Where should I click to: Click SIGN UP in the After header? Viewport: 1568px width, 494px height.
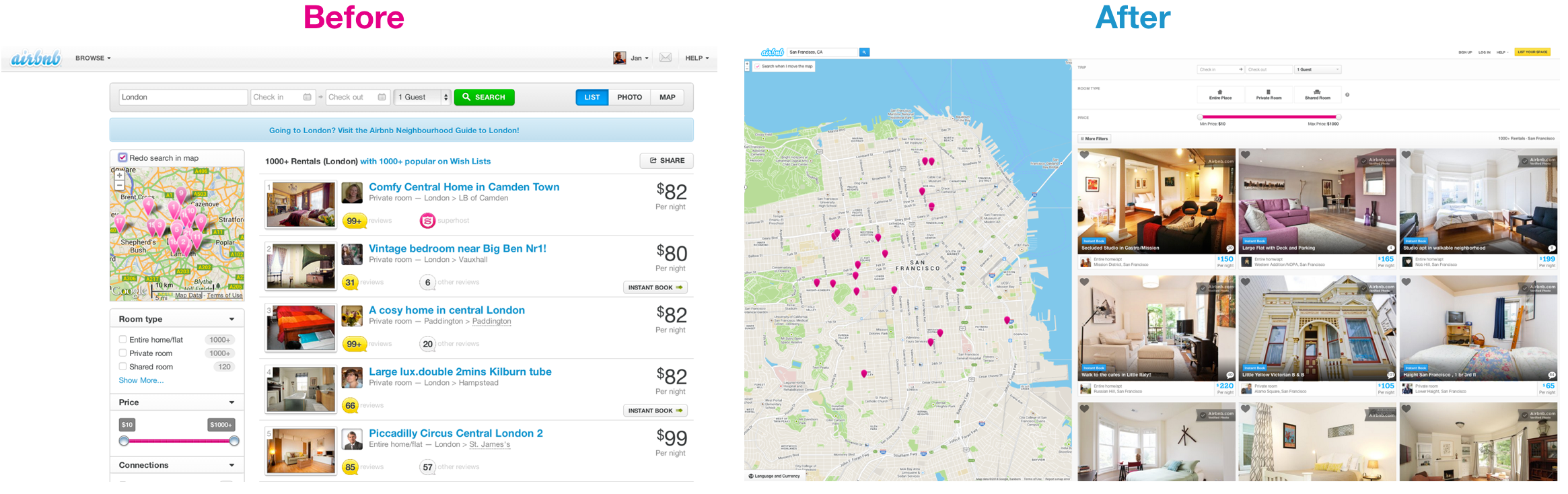tap(1465, 52)
